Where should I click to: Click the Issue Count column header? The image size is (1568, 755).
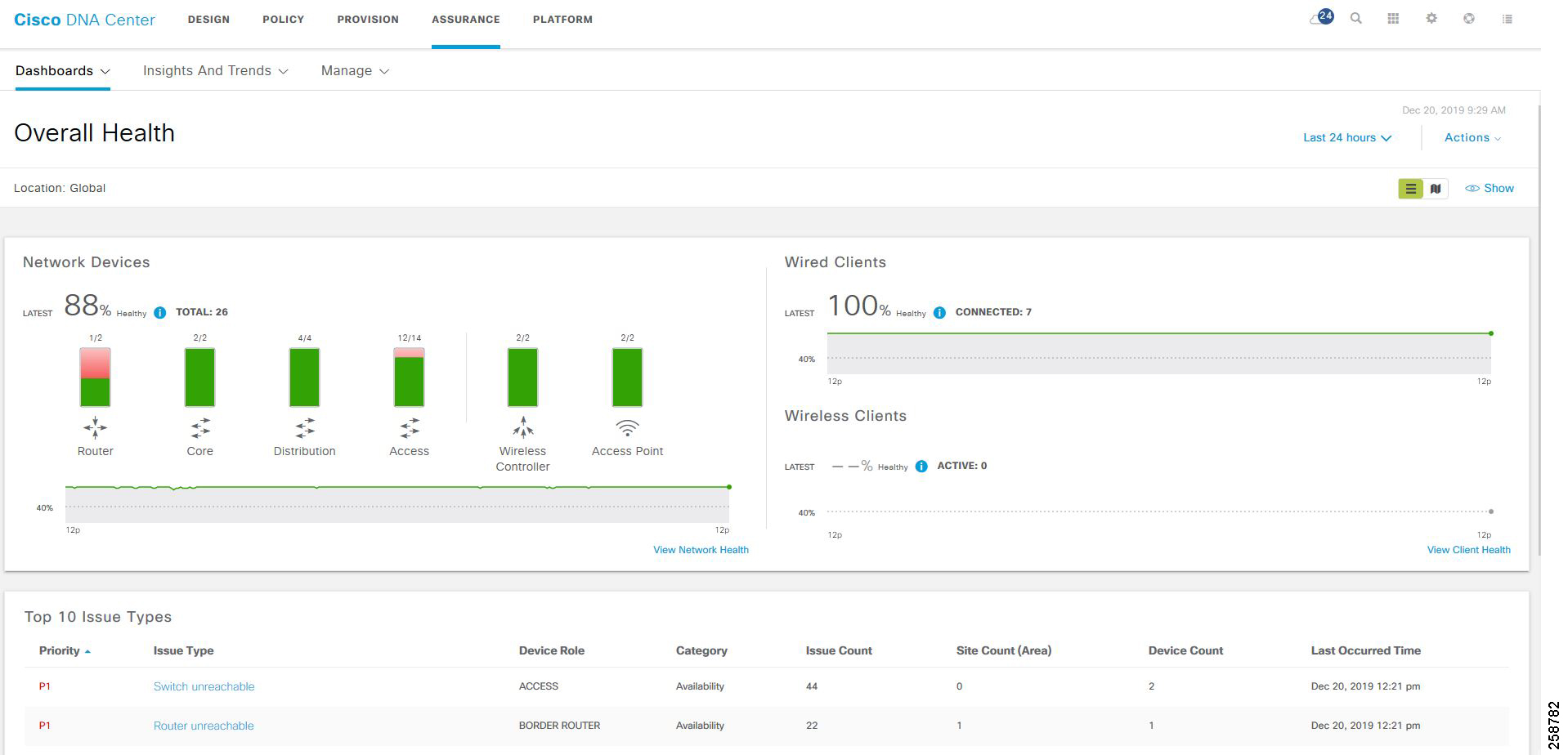coord(839,650)
